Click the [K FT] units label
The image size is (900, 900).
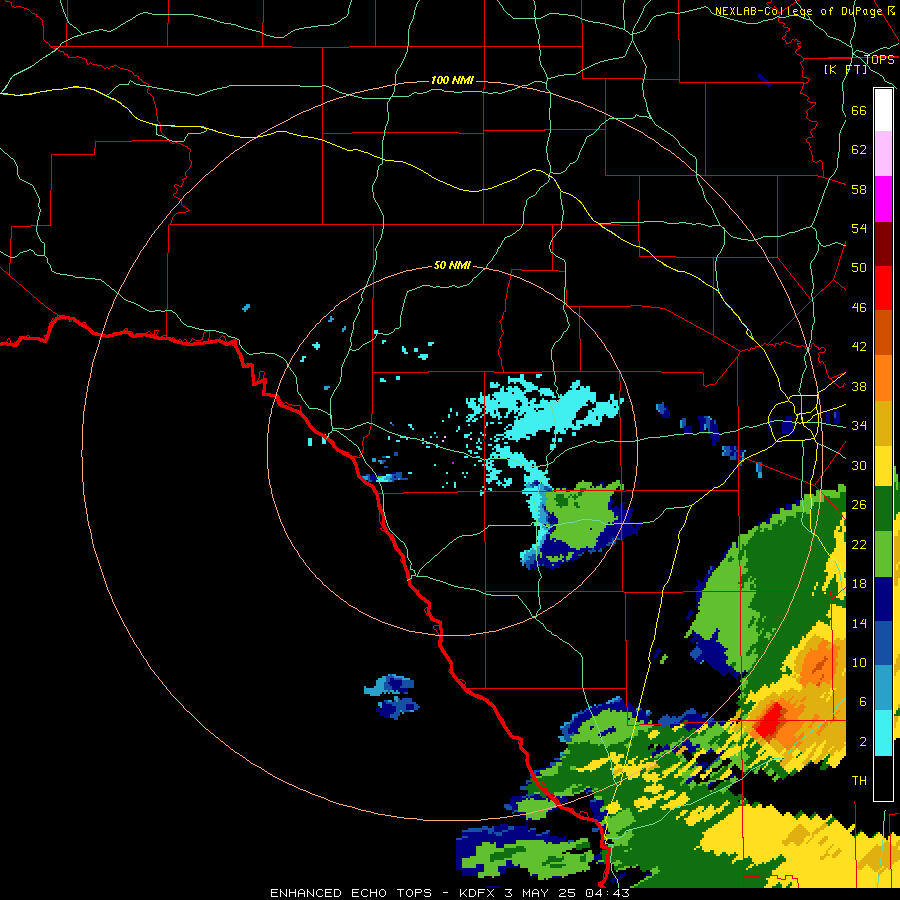click(x=845, y=70)
